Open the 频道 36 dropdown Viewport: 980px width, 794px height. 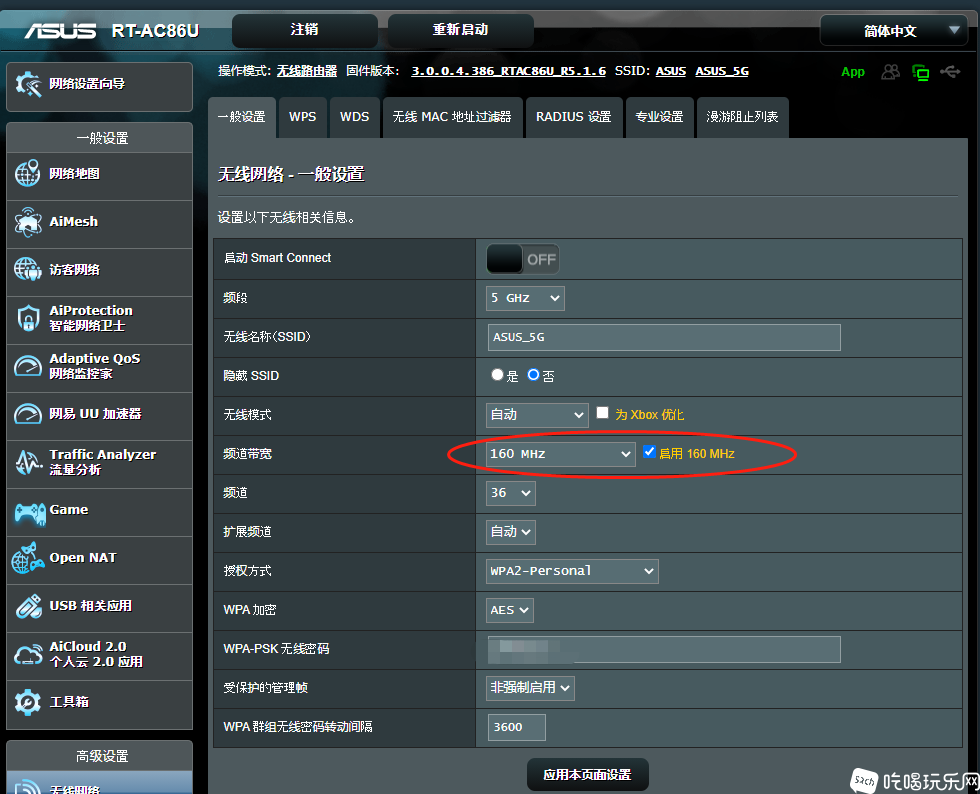(511, 493)
